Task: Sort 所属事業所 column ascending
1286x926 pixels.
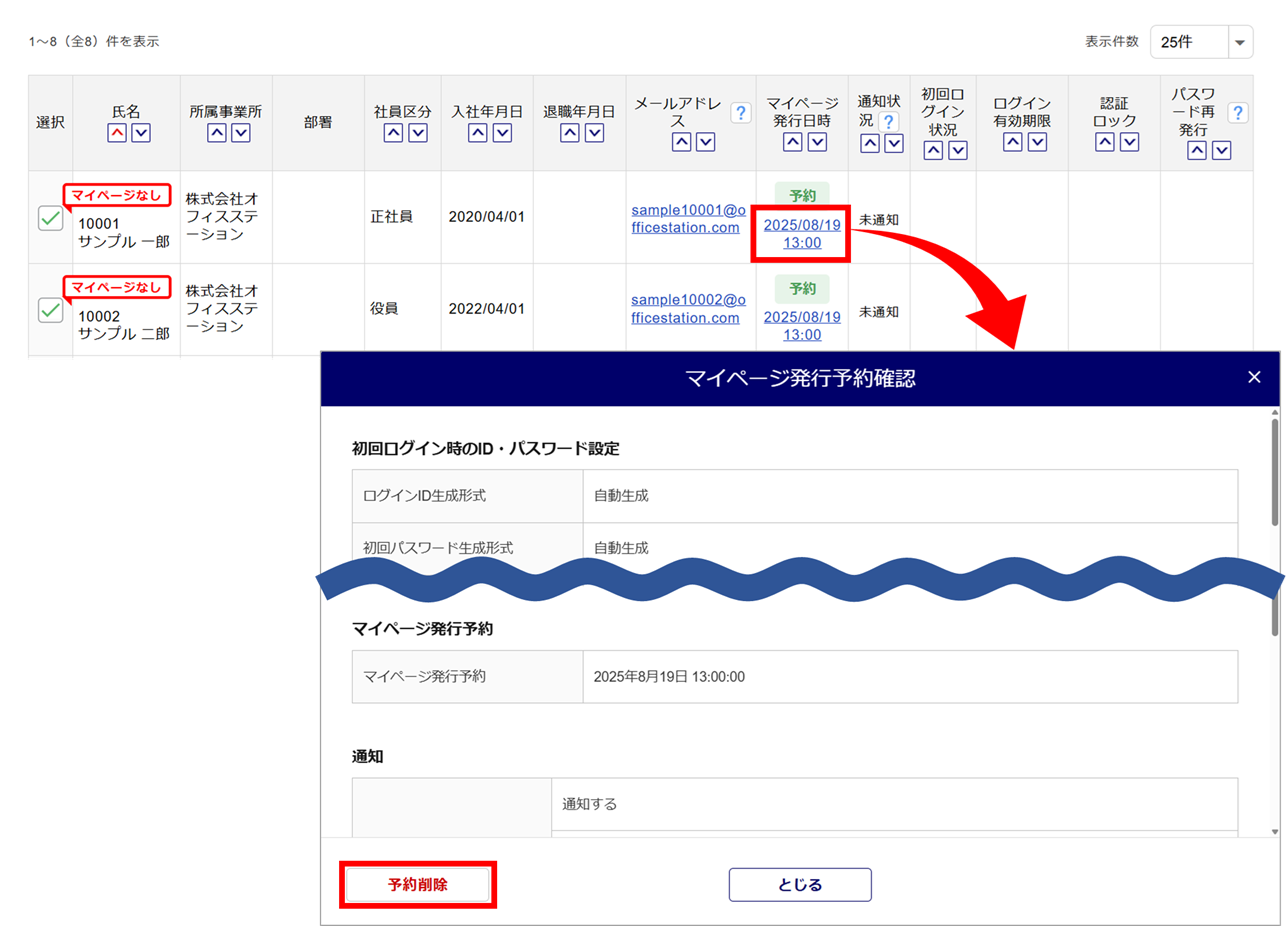Action: [216, 133]
